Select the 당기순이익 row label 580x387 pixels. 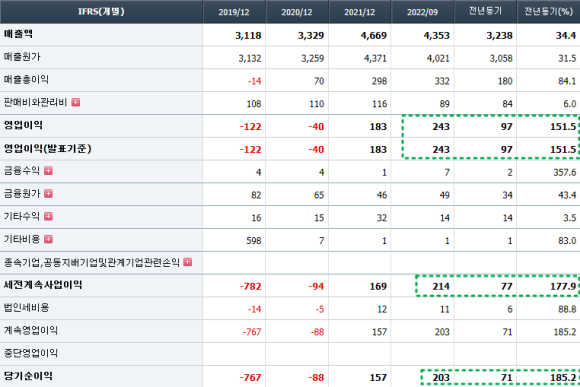(28, 376)
